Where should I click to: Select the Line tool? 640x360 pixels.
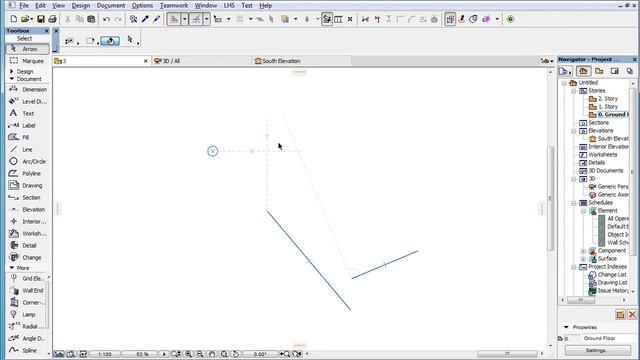(27, 149)
